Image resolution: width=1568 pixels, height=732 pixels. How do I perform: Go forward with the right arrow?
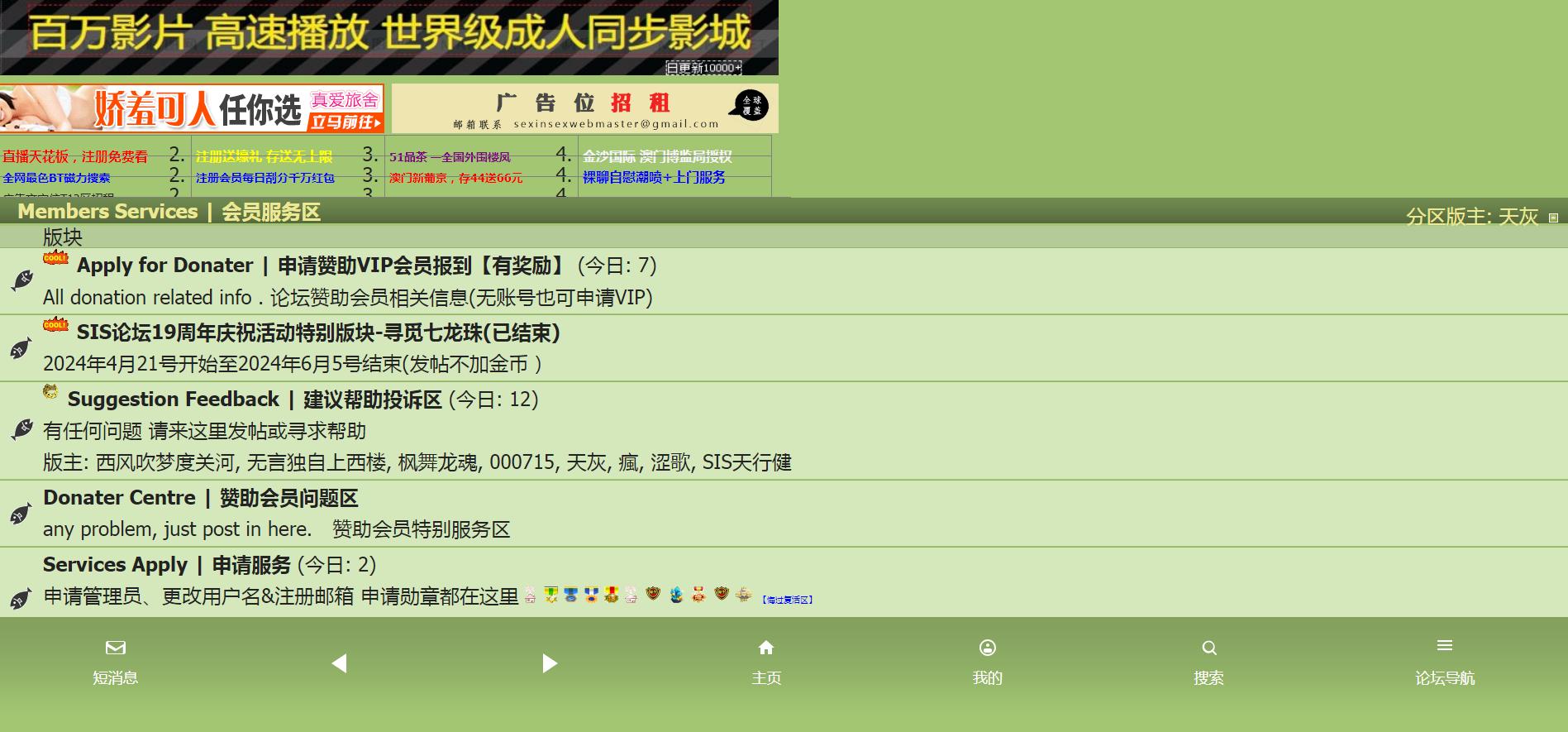[550, 663]
